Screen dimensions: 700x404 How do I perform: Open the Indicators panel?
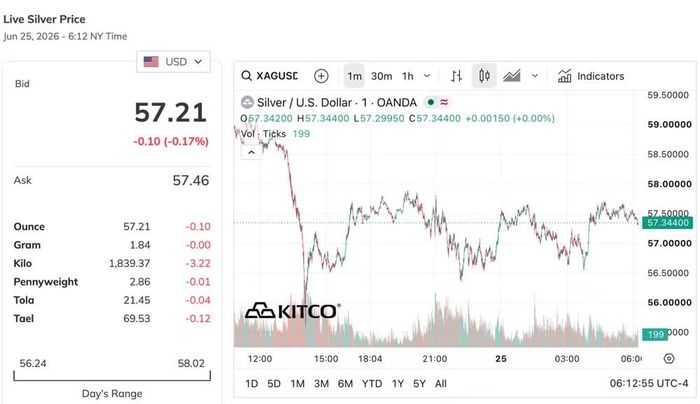tap(591, 76)
